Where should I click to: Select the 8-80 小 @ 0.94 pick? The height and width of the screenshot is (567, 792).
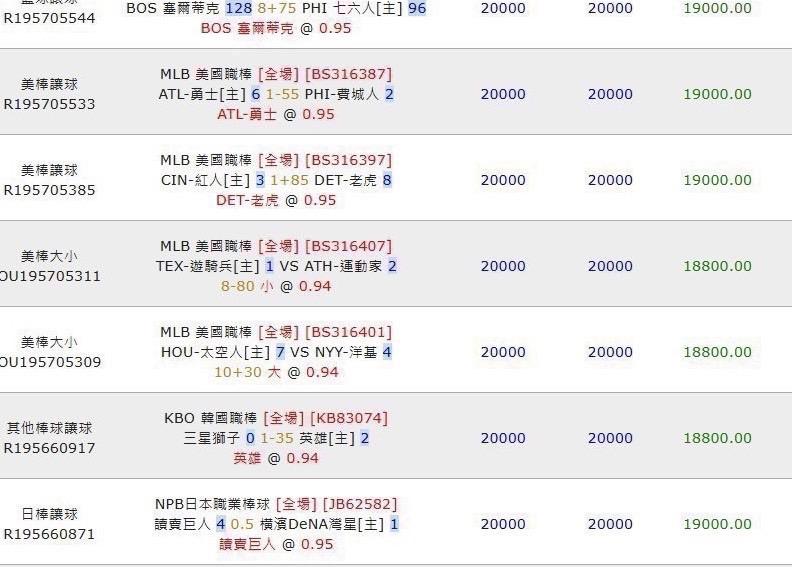click(x=276, y=286)
